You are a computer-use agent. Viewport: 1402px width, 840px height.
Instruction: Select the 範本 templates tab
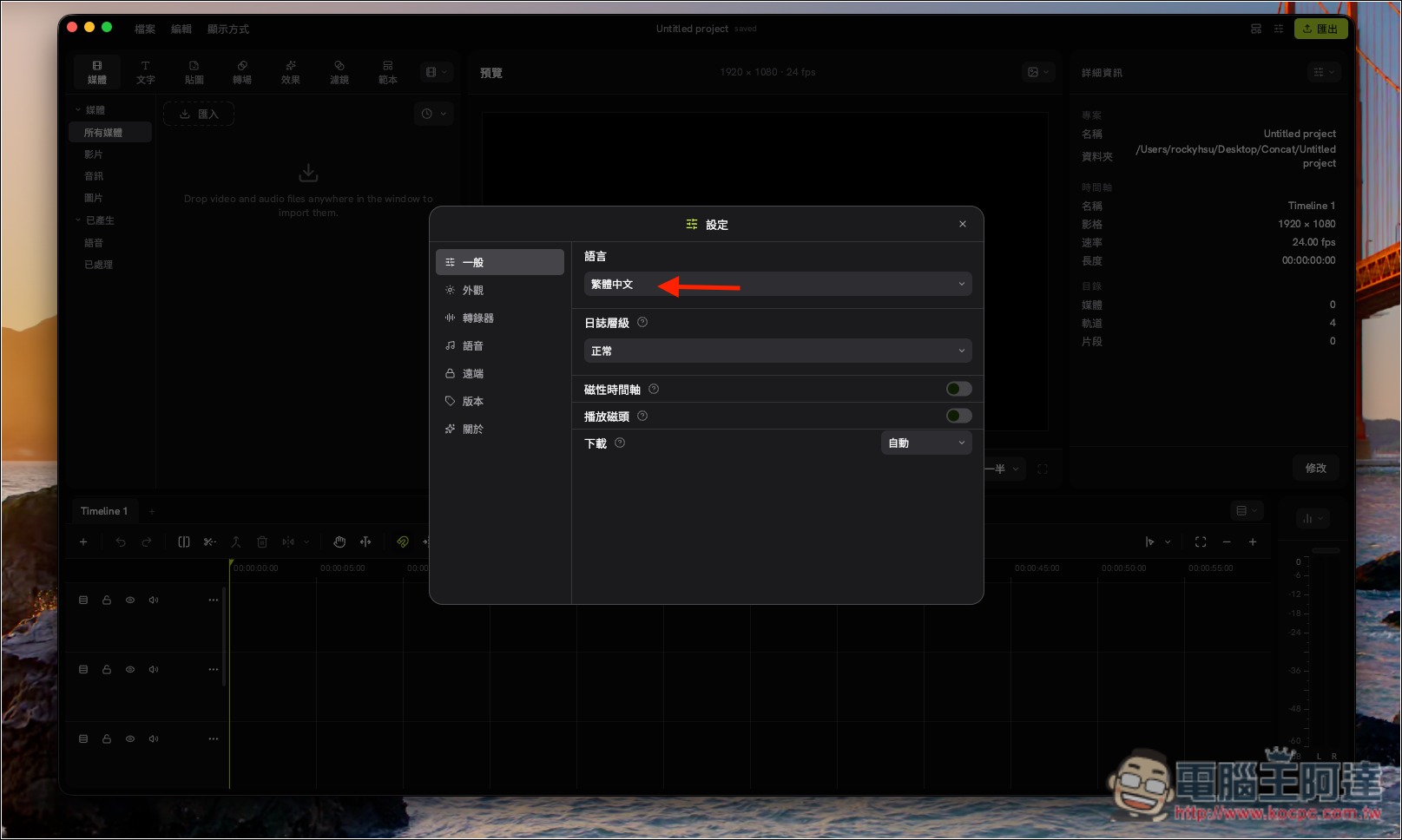[x=388, y=73]
